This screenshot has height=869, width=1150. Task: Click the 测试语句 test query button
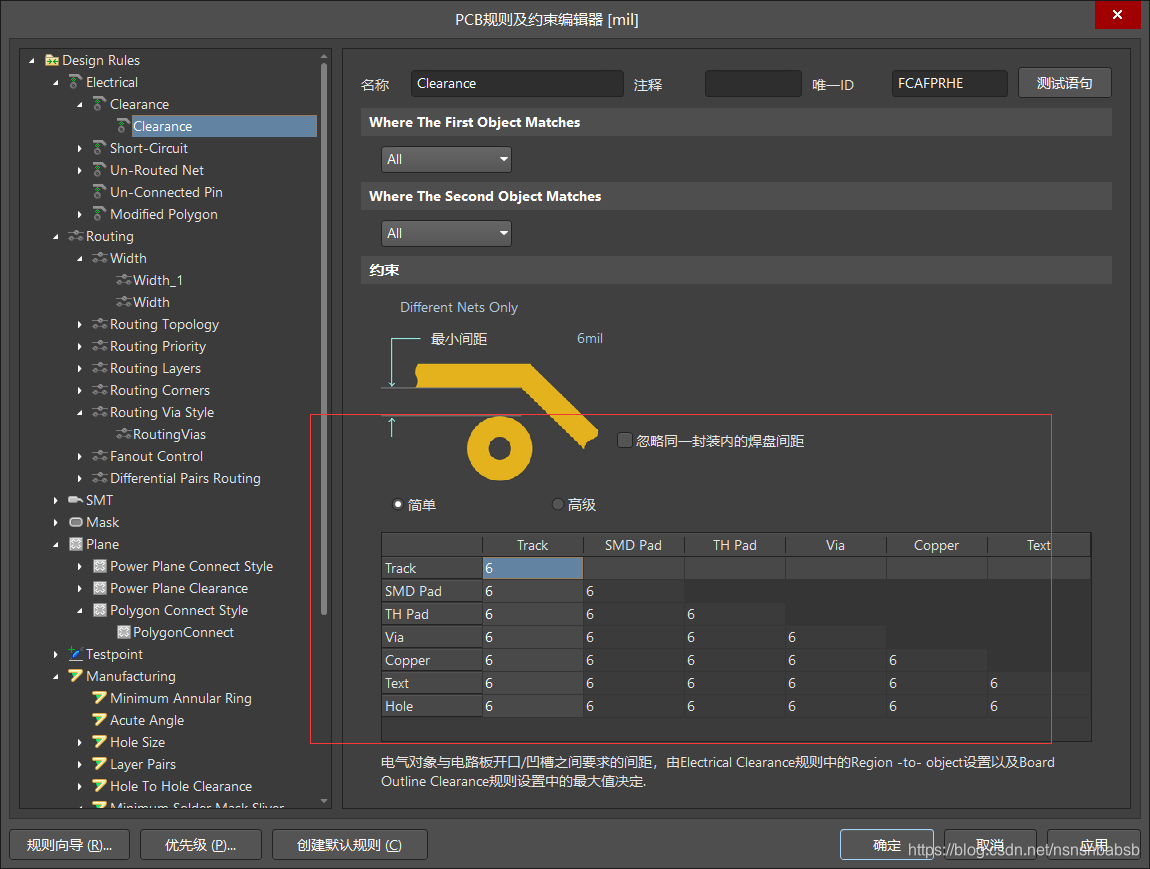(x=1064, y=83)
